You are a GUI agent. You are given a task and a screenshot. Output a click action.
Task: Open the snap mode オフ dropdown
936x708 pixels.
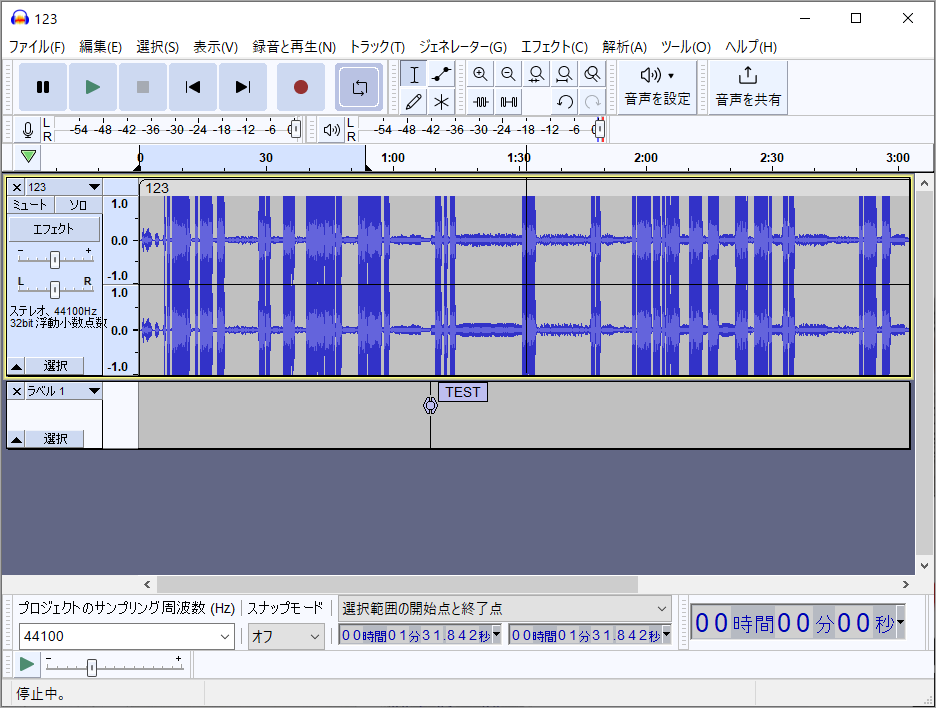tap(286, 637)
